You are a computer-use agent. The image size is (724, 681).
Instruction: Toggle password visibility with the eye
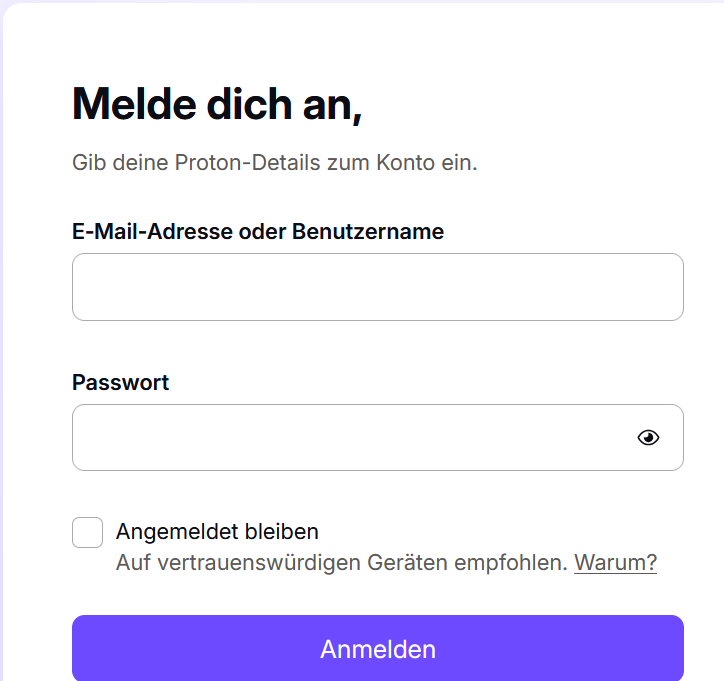(x=649, y=437)
